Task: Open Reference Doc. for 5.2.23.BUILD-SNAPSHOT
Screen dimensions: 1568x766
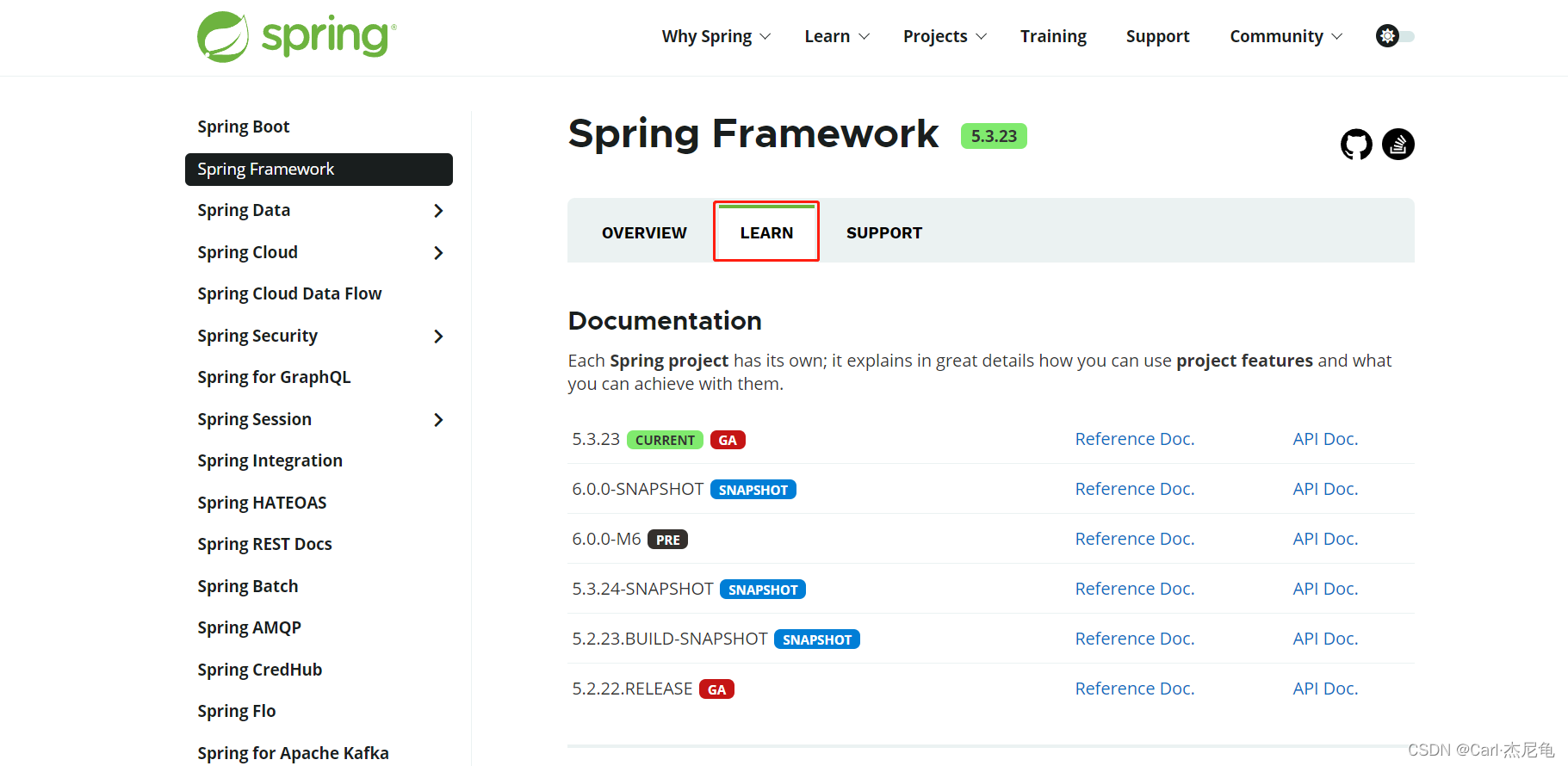Action: point(1134,639)
